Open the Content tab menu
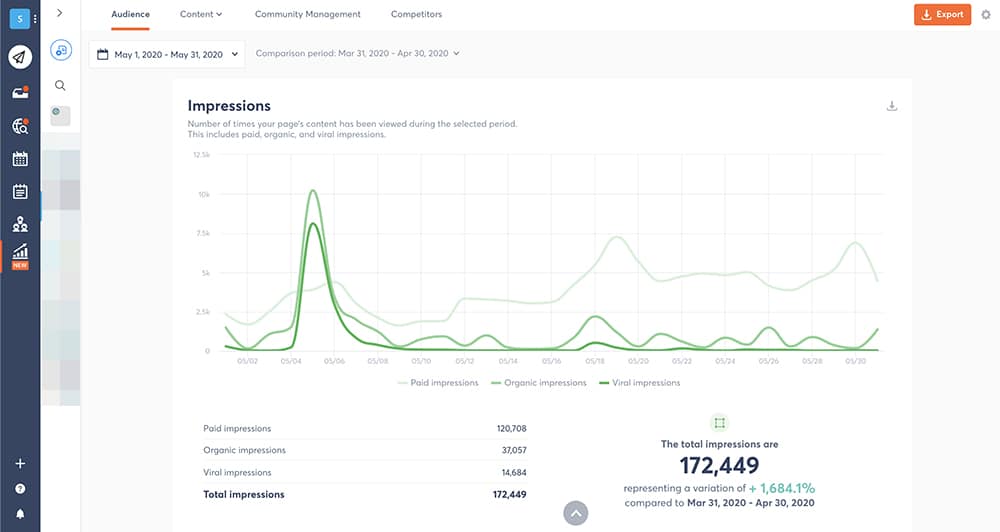Image resolution: width=1000 pixels, height=532 pixels. click(200, 15)
